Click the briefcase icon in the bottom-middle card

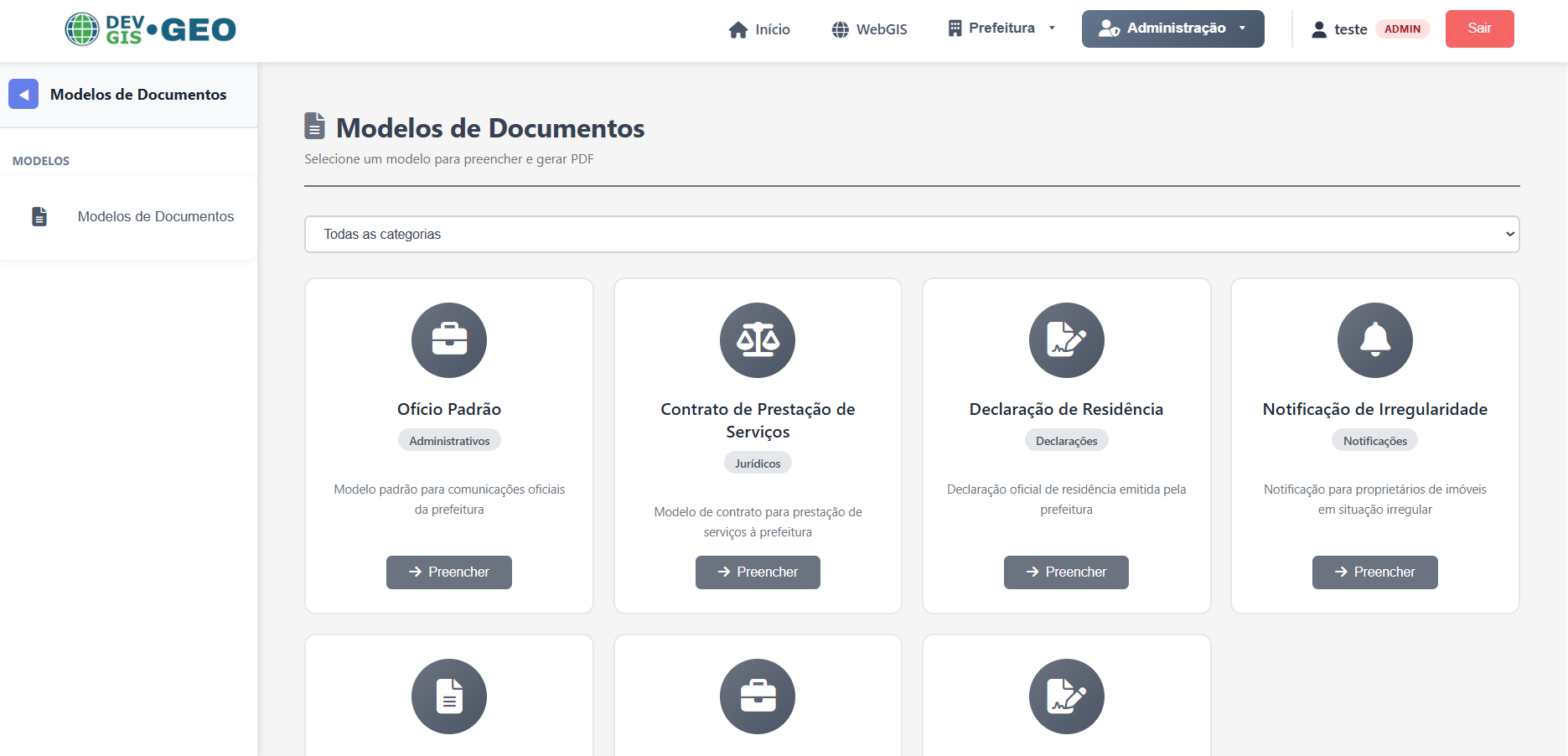757,696
